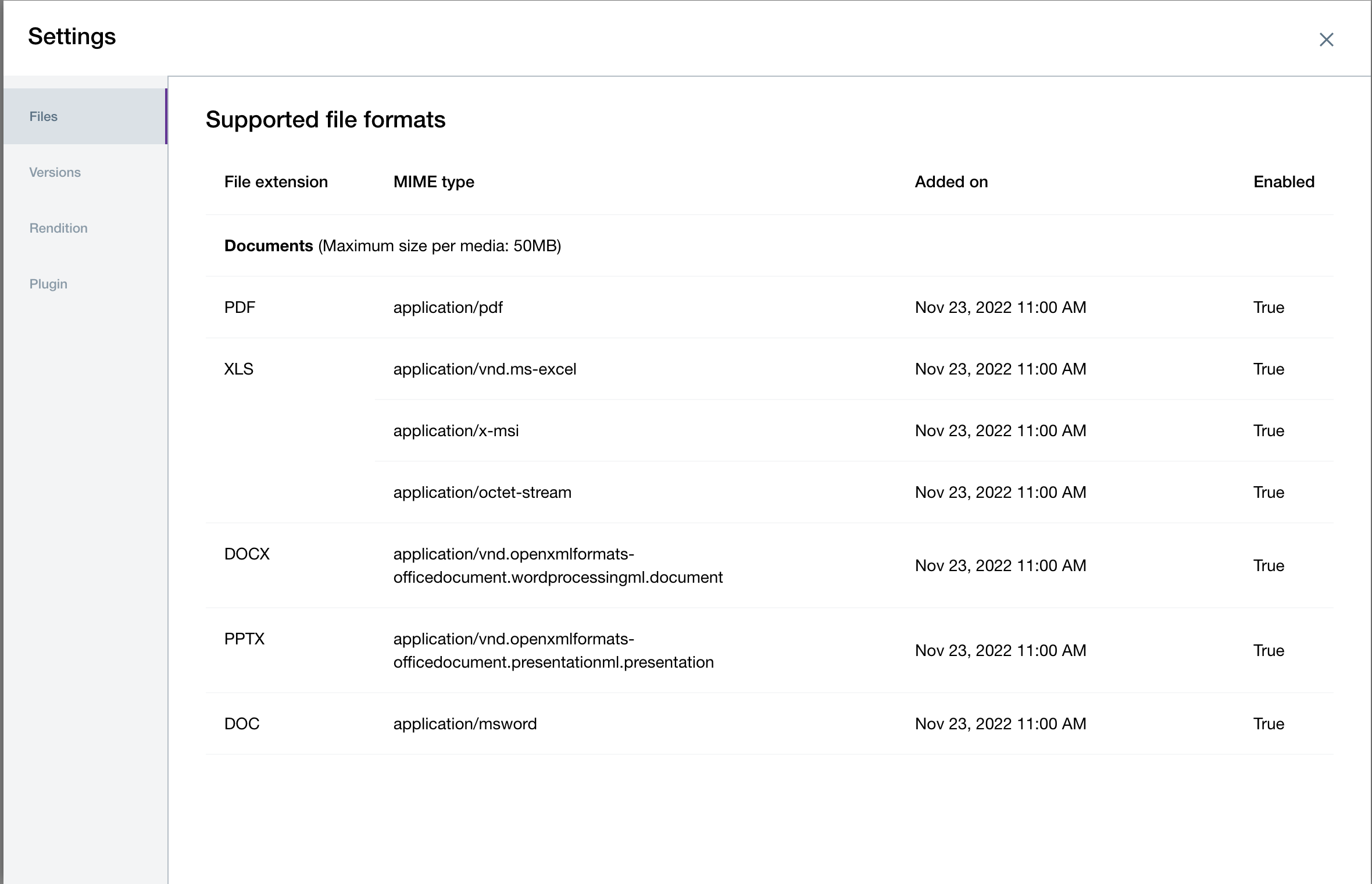
Task: Open the Files settings tab
Action: 44,116
